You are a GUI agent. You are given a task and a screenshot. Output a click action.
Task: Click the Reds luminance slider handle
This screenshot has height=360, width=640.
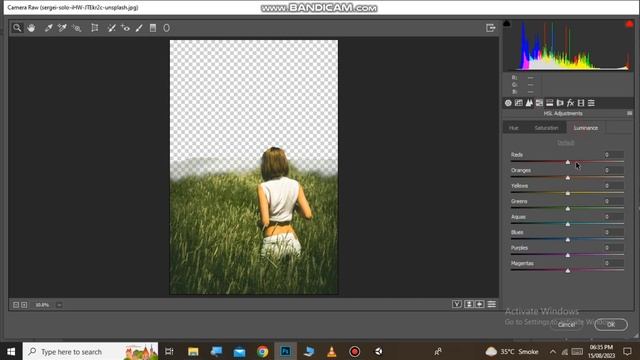568,162
